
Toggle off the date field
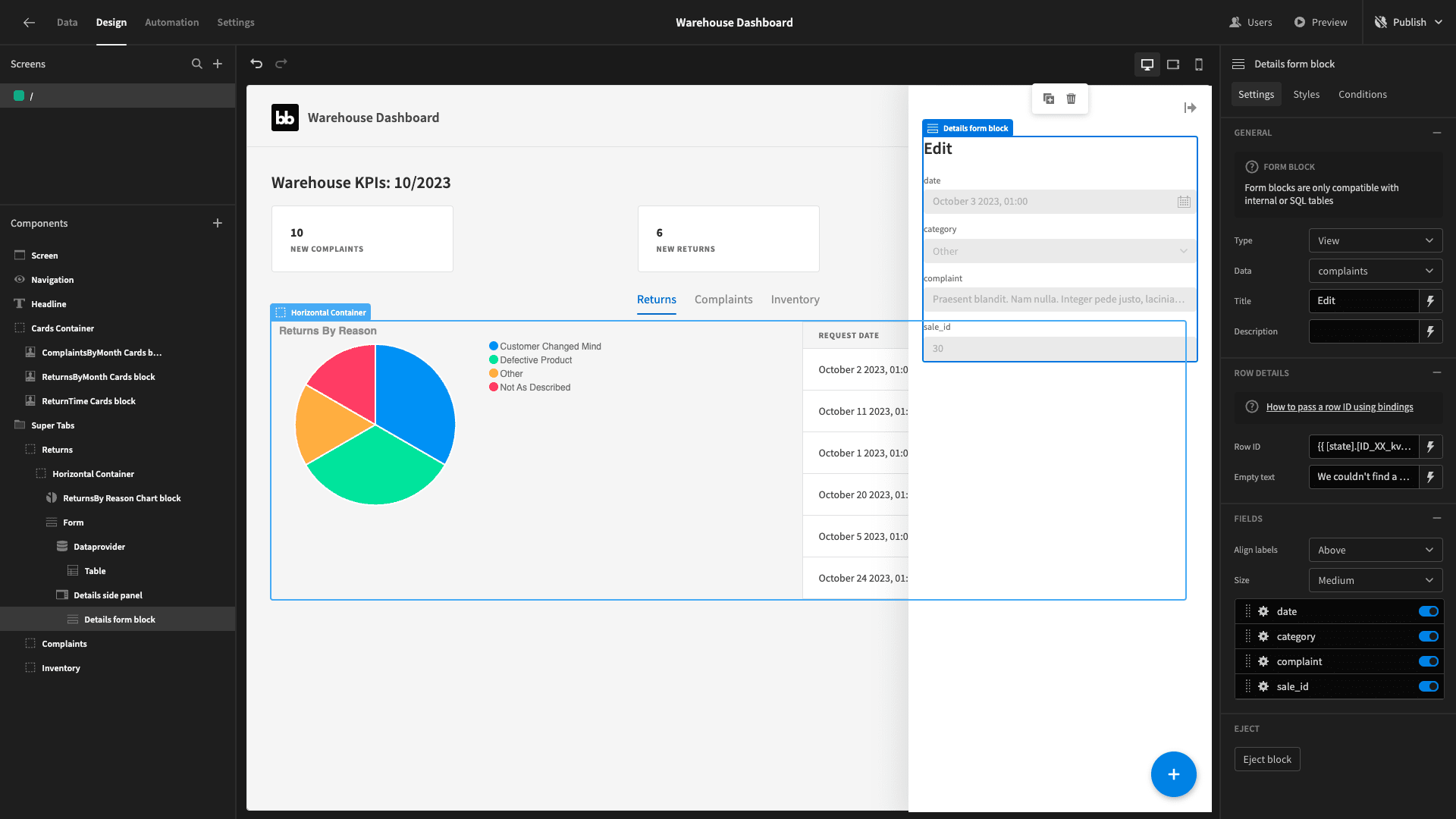click(1429, 611)
